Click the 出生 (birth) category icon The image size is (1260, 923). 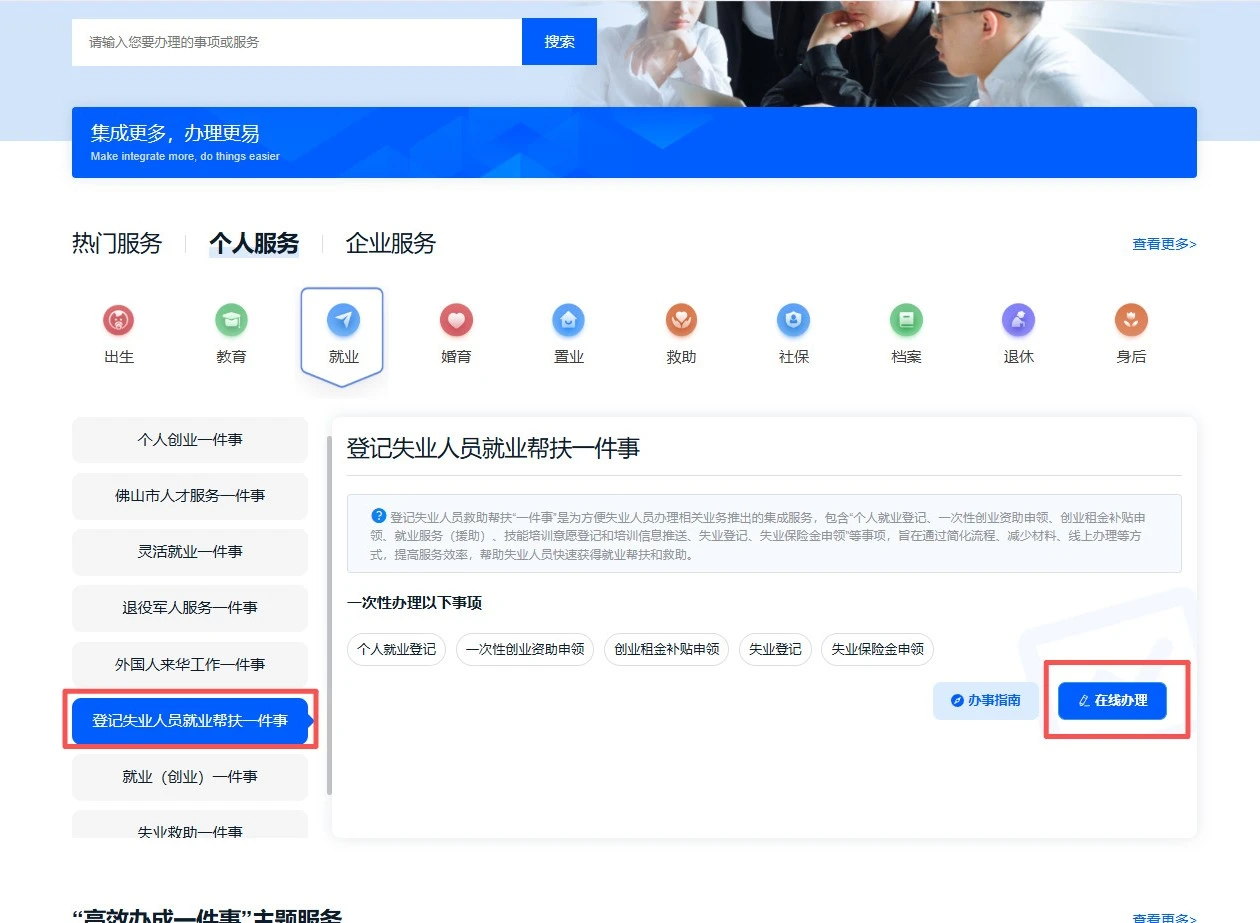[x=118, y=321]
